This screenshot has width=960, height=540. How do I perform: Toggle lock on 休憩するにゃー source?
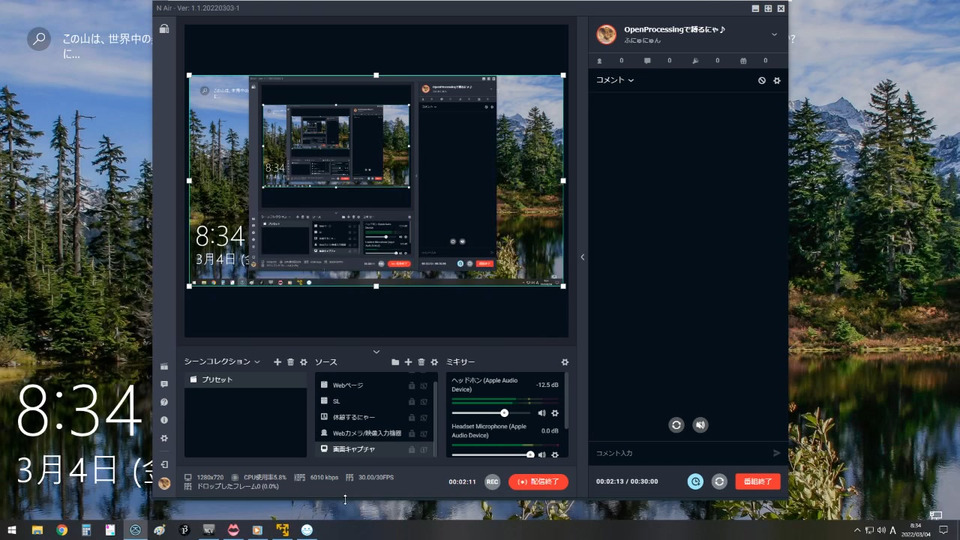[x=411, y=418]
